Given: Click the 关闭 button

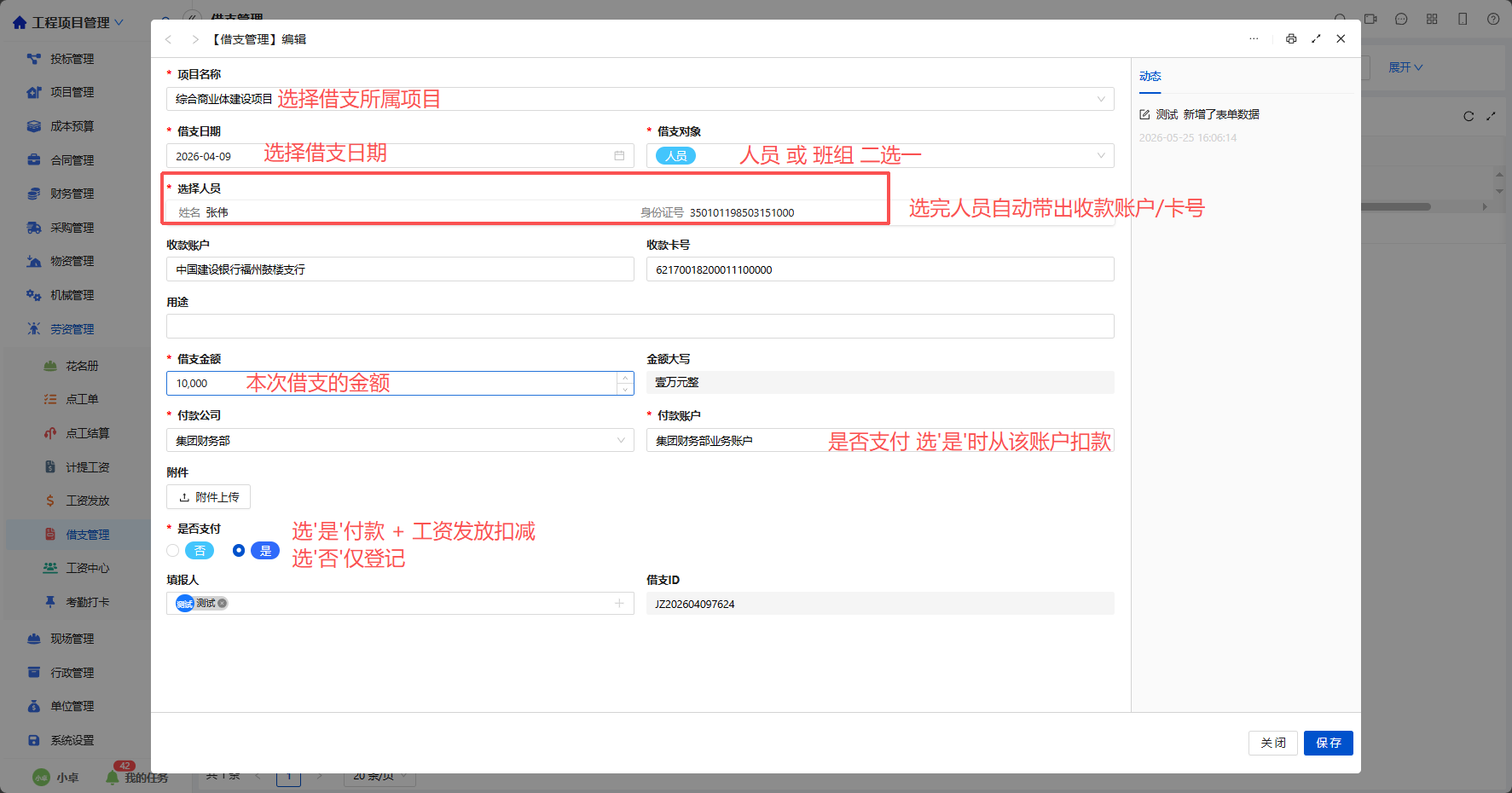Looking at the screenshot, I should point(1273,743).
